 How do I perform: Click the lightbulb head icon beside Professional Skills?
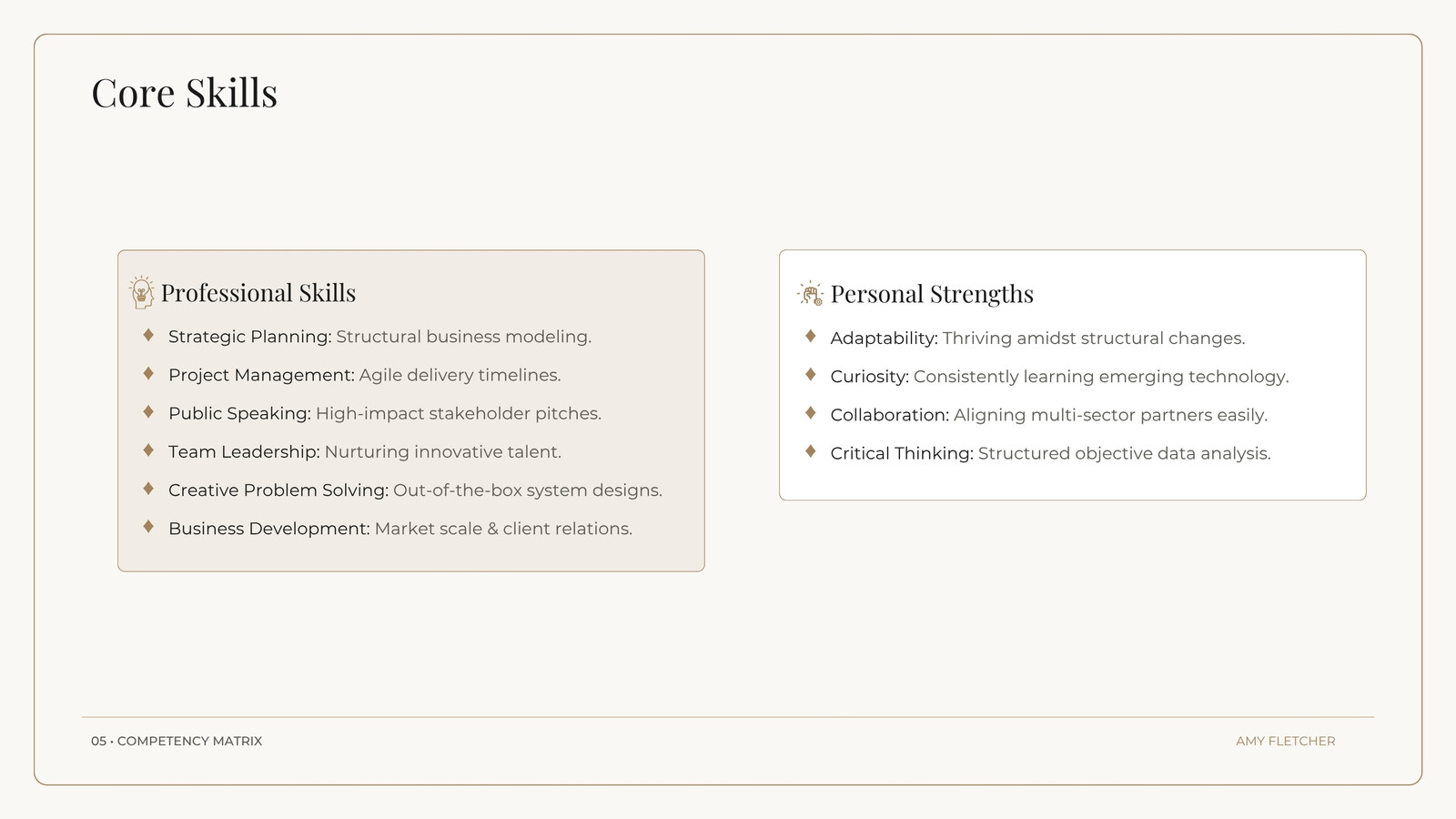click(141, 292)
